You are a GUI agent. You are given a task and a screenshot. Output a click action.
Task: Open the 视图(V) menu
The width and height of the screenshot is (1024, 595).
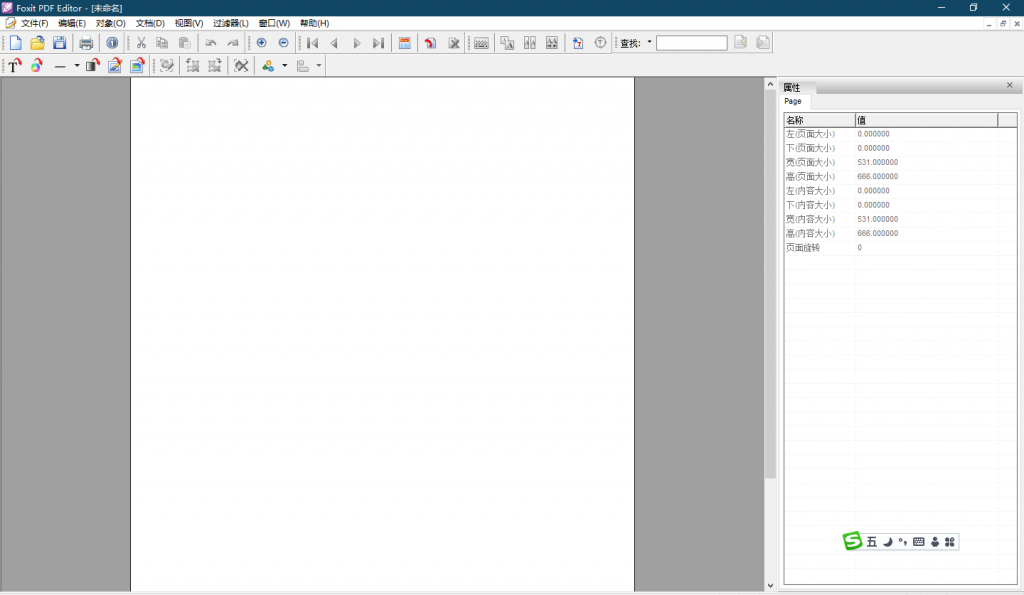(189, 24)
